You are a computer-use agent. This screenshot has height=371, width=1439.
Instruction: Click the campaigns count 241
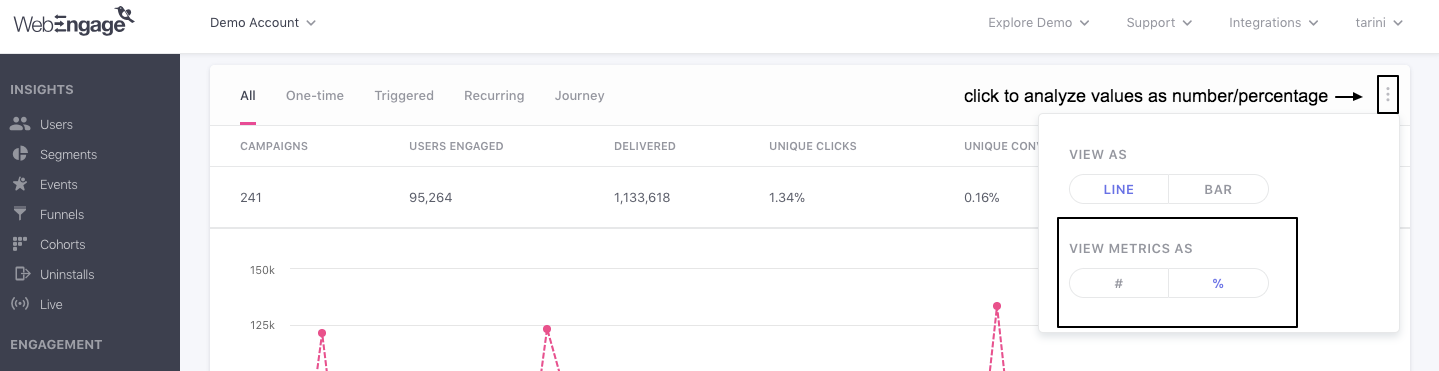coord(251,198)
